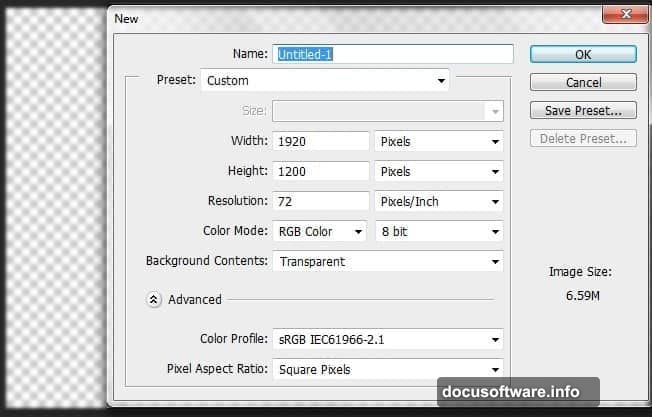Viewport: 652px width, 417px height.
Task: Open the Color Profile sRGB dropdown
Action: (x=388, y=339)
